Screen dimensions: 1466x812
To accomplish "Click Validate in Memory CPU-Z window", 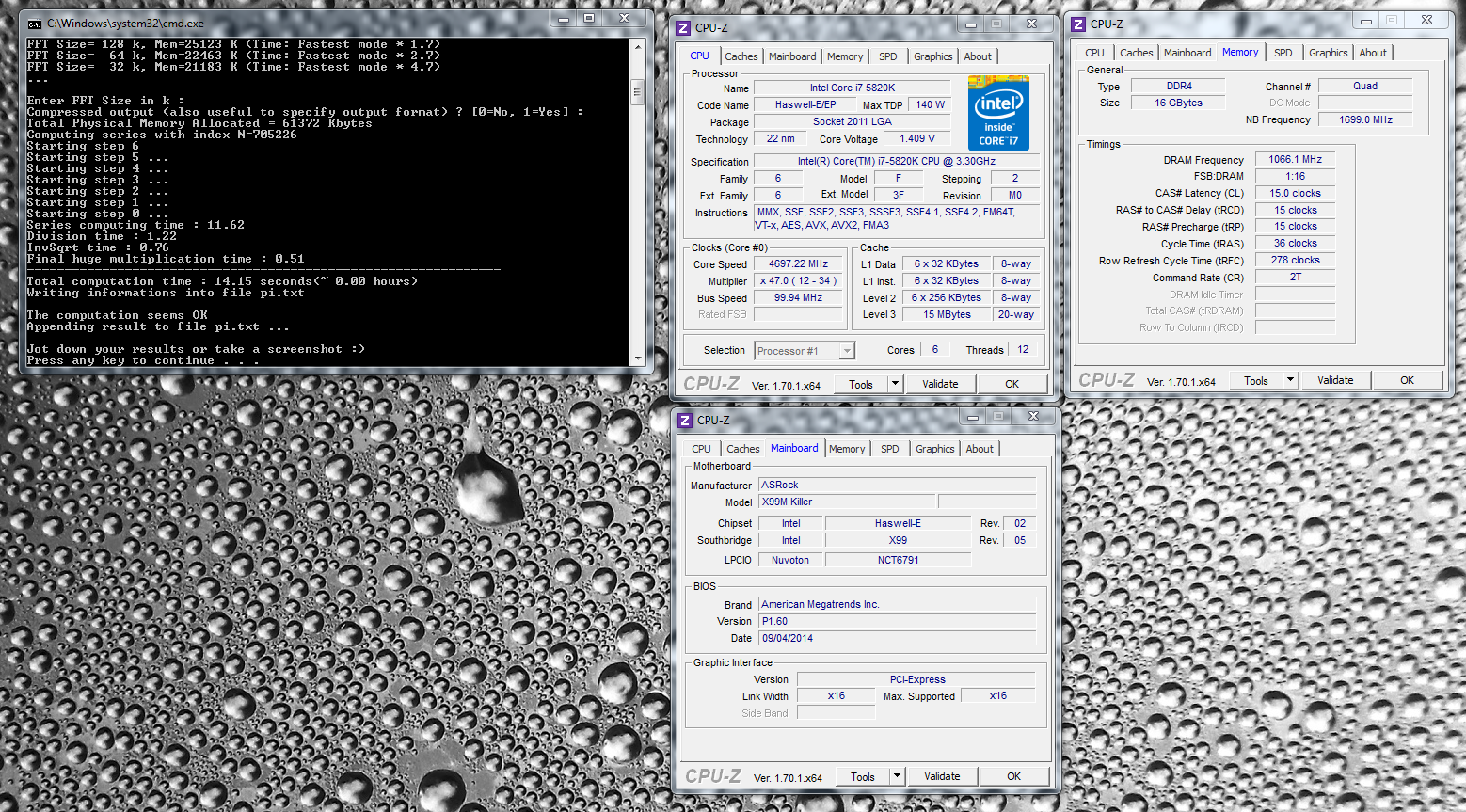I will pos(1335,380).
